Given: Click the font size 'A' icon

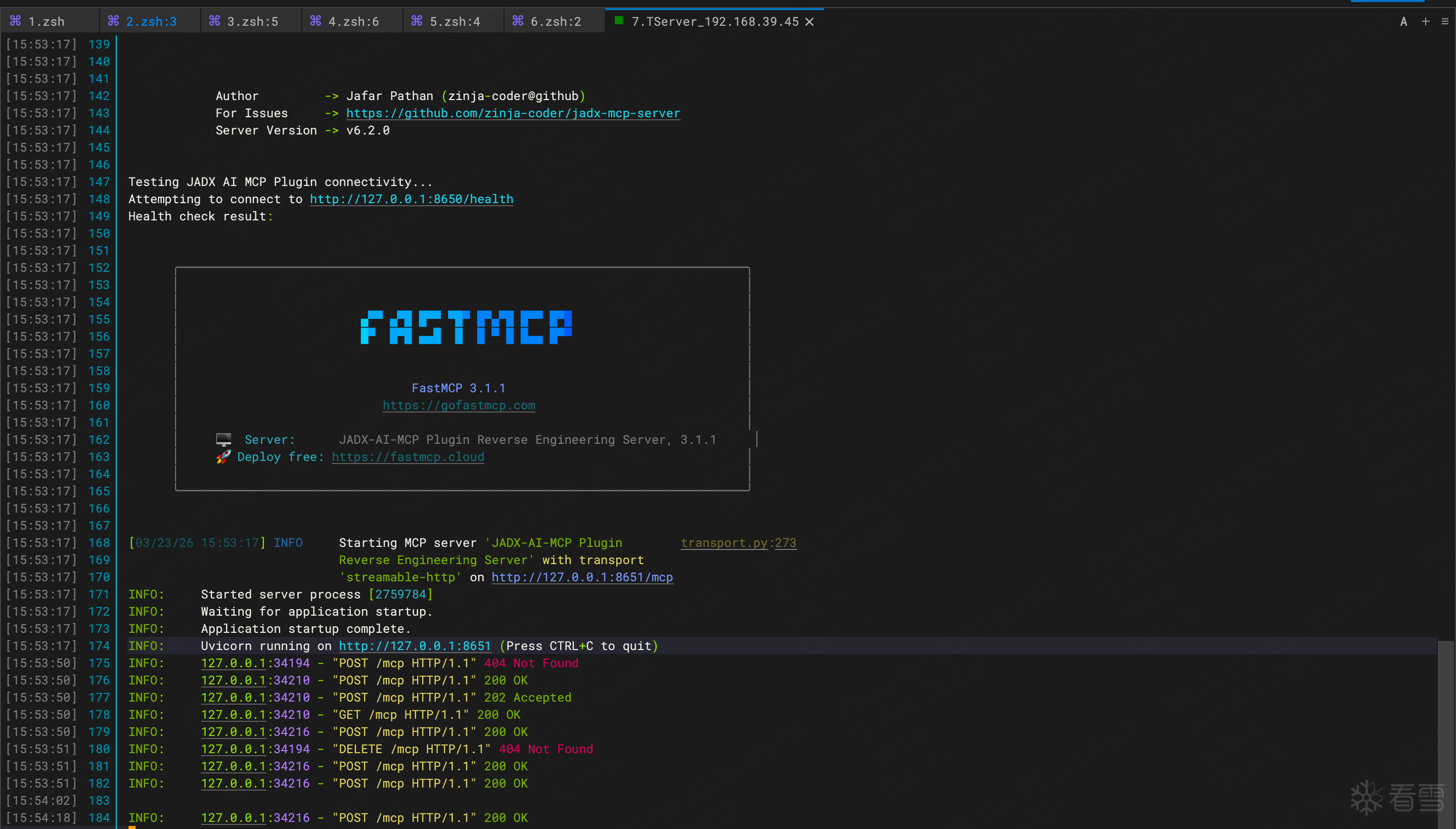Looking at the screenshot, I should [1403, 22].
